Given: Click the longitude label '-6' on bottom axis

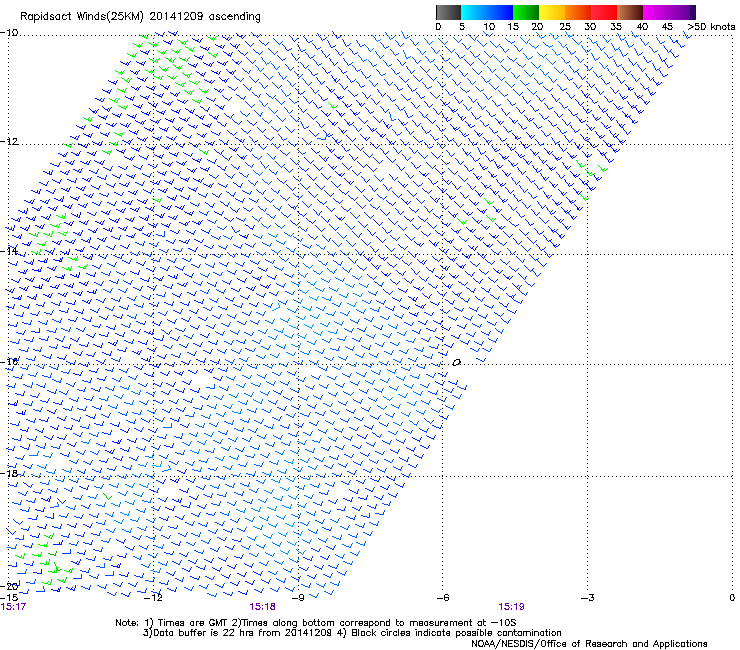Looking at the screenshot, I should click(443, 598).
